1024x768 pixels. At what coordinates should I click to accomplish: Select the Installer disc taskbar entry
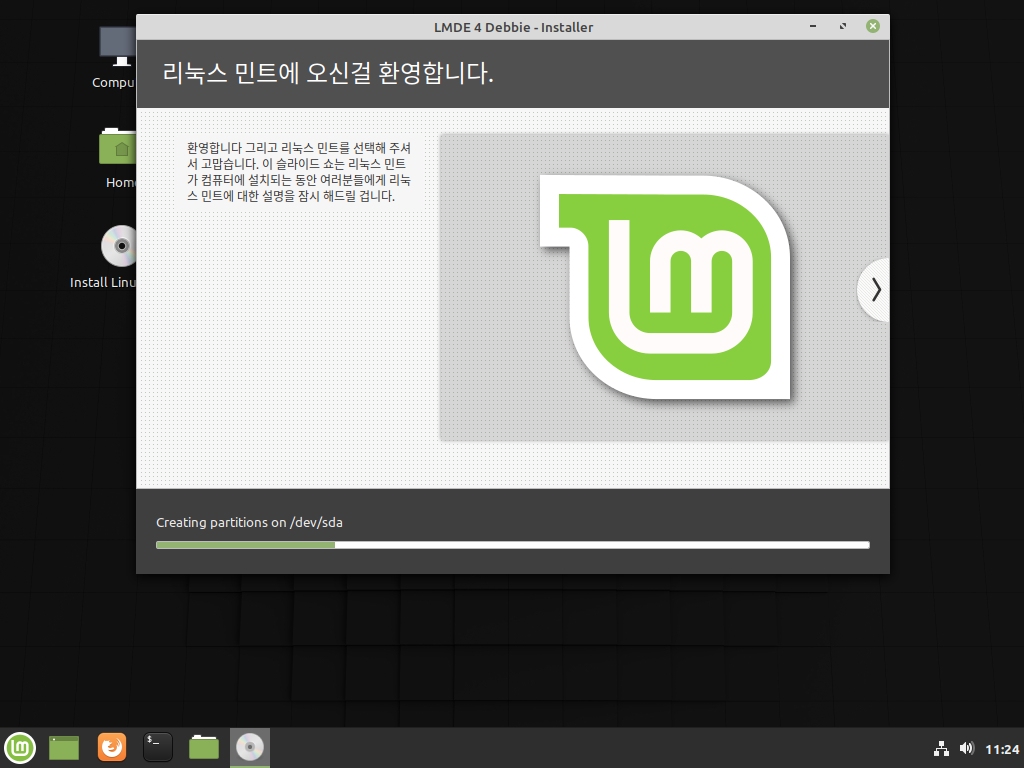[249, 748]
